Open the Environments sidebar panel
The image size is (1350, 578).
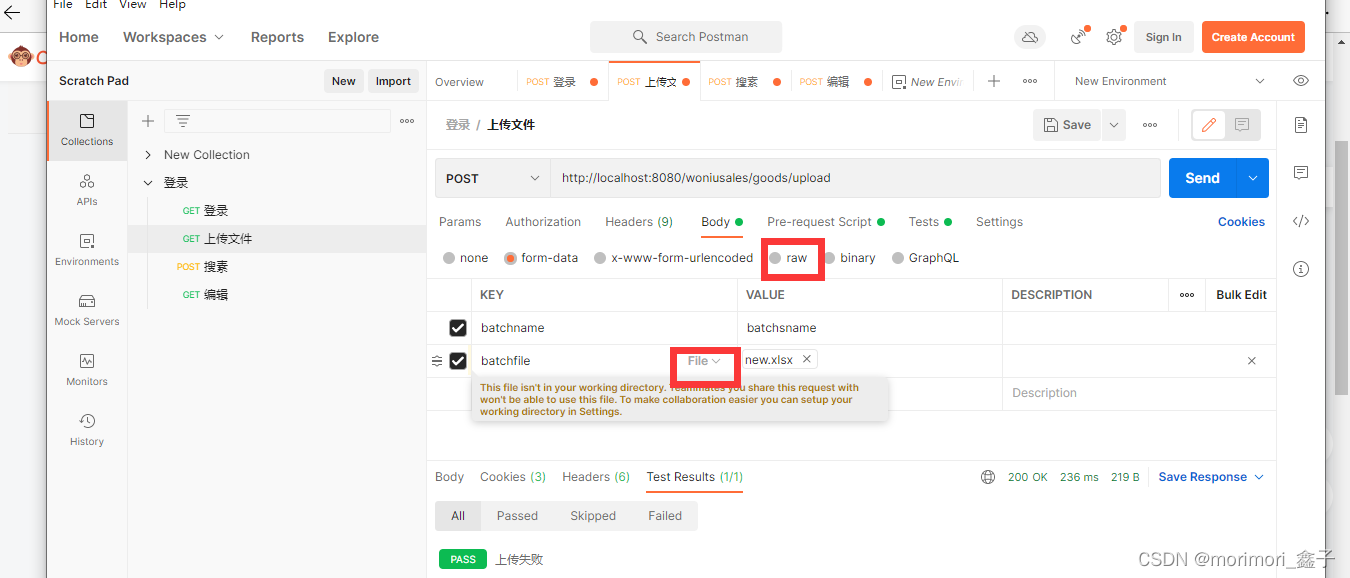tap(87, 250)
